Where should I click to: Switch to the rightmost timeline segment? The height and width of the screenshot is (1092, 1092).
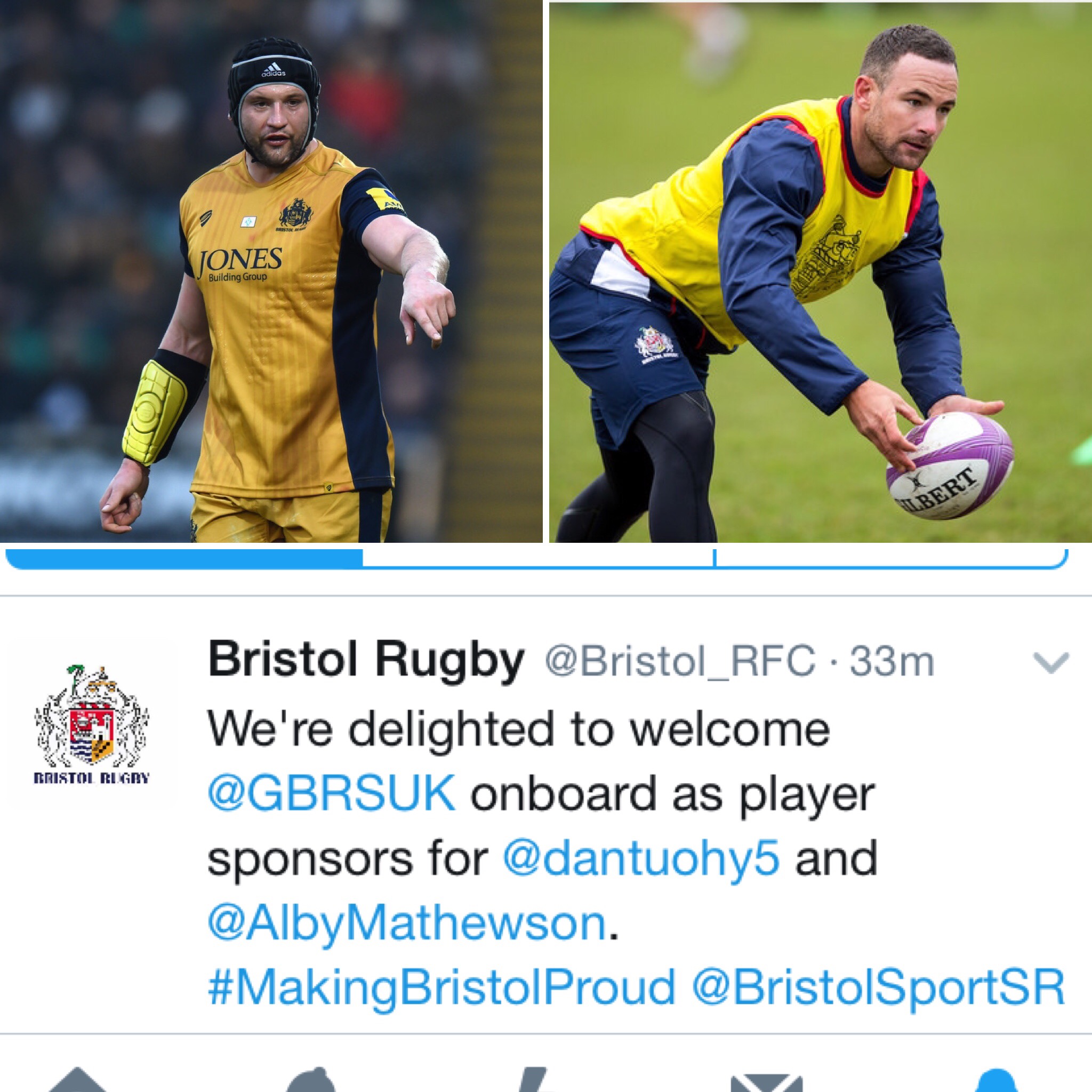892,557
